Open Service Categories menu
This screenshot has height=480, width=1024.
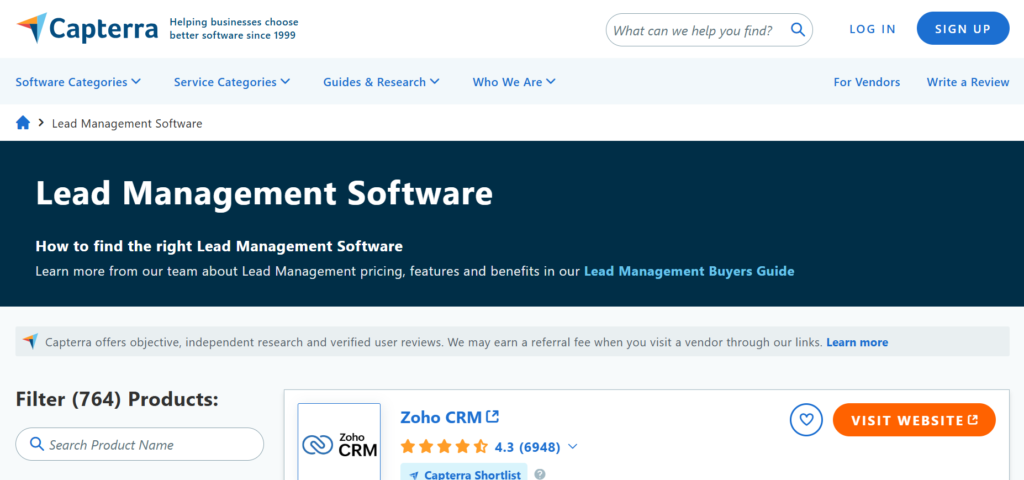[232, 82]
